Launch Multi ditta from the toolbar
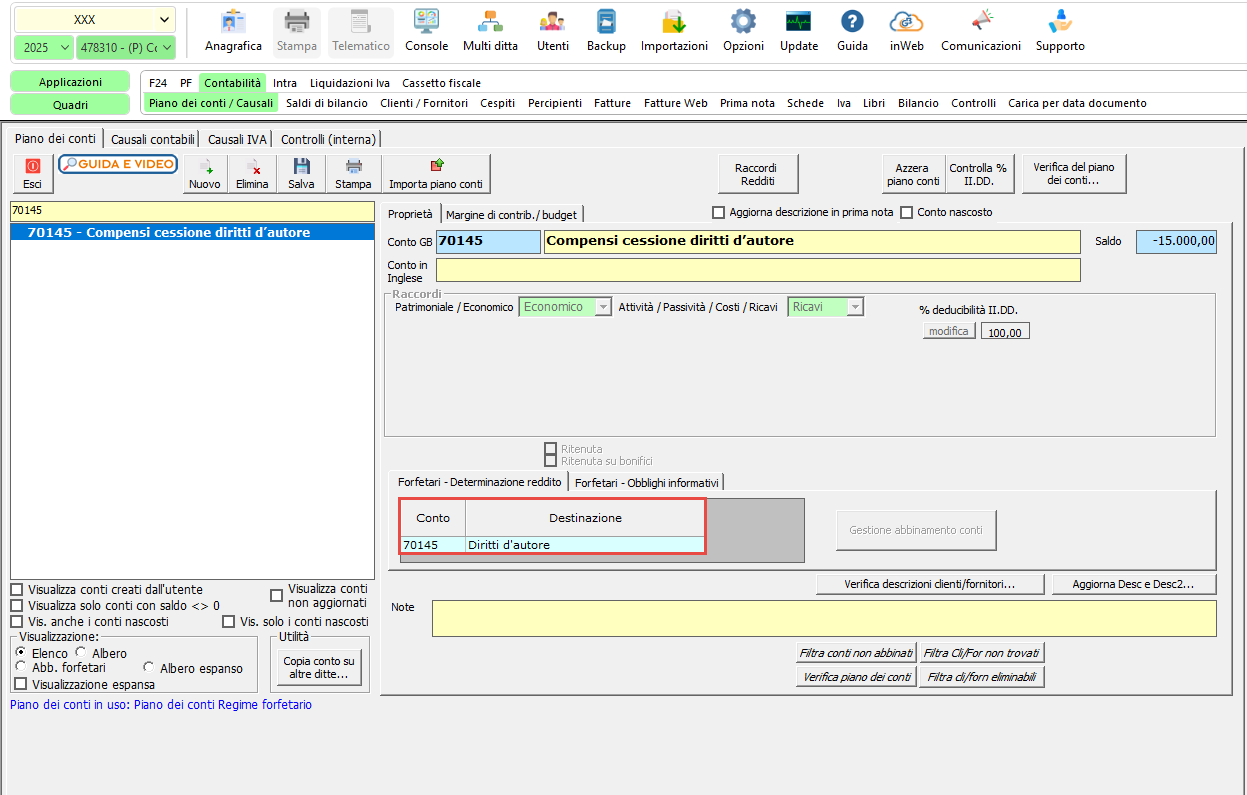This screenshot has width=1247, height=795. pyautogui.click(x=490, y=32)
